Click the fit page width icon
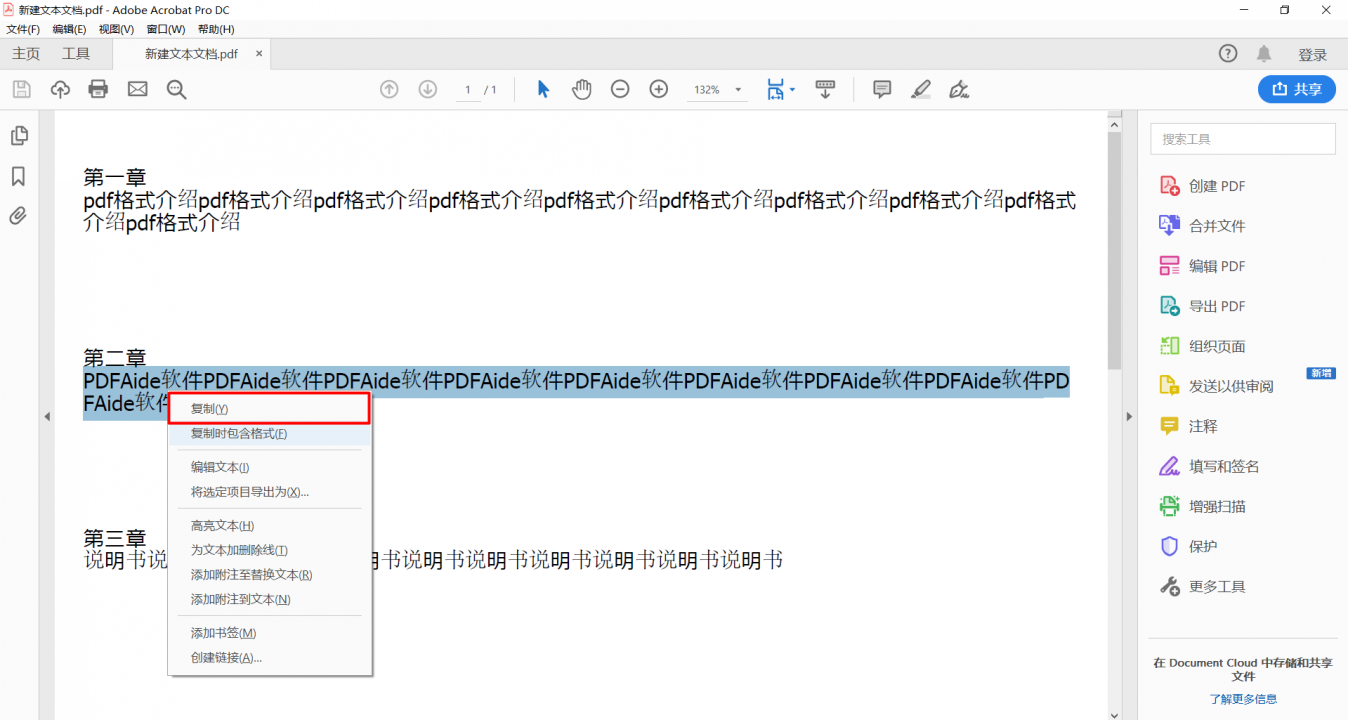 pos(775,89)
